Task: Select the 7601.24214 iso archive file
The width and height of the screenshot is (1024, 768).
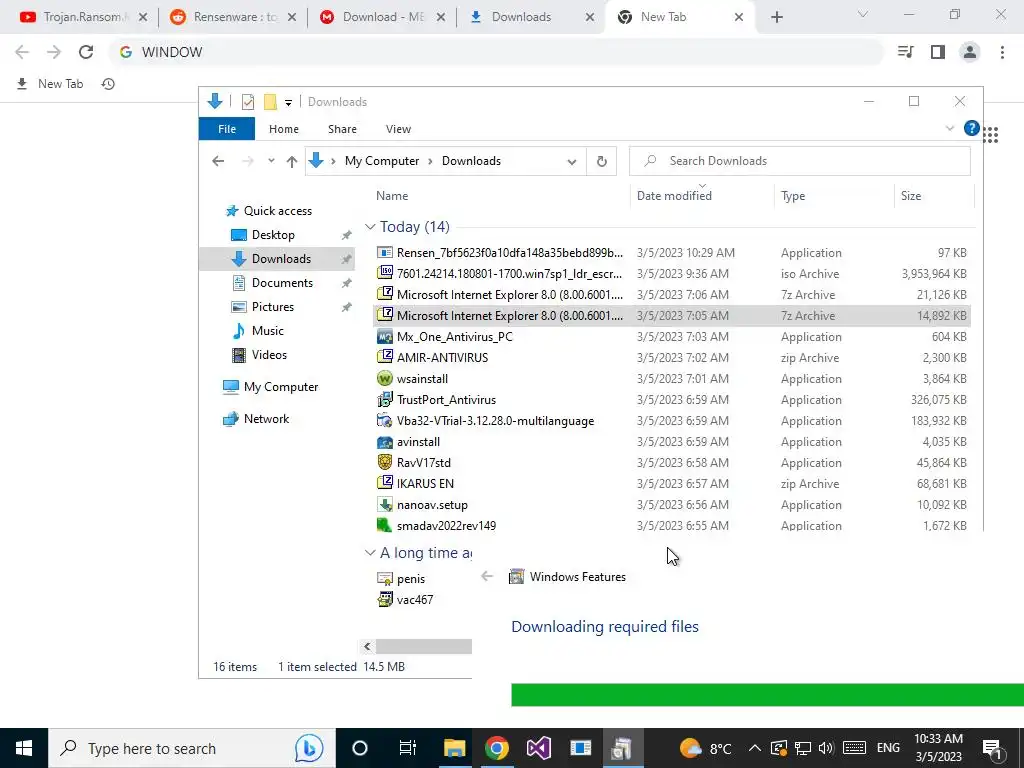Action: pyautogui.click(x=509, y=274)
